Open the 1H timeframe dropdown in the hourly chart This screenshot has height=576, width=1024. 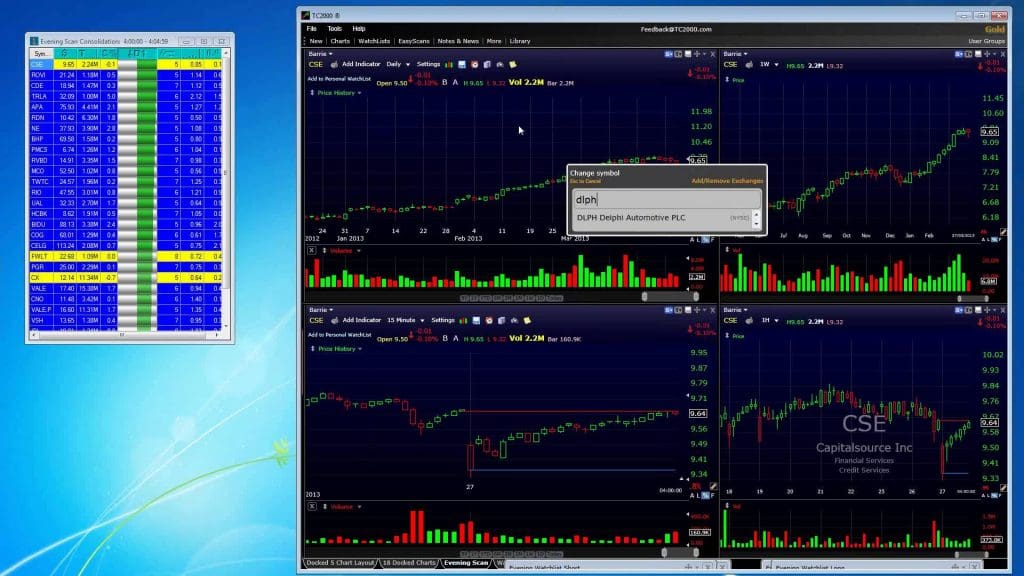[769, 321]
